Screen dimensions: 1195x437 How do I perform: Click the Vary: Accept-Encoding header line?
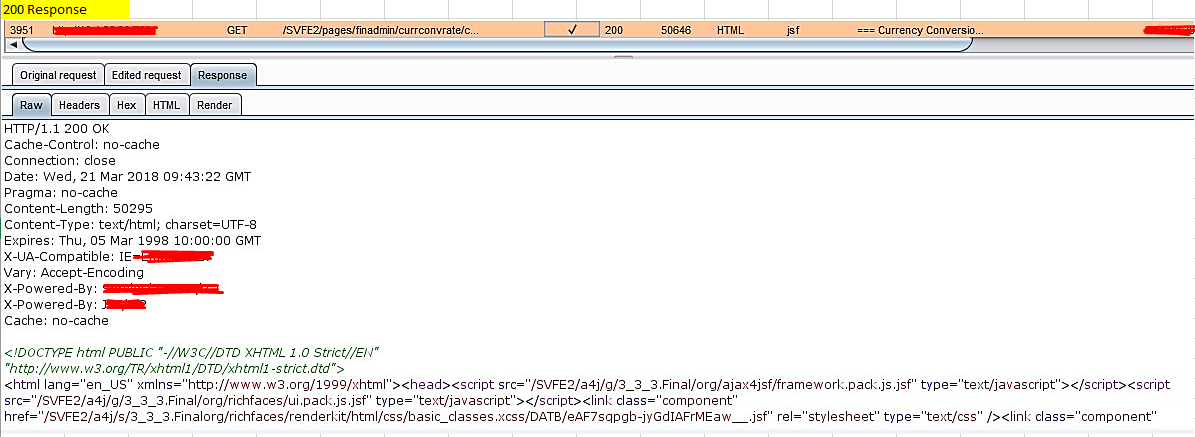coord(74,272)
